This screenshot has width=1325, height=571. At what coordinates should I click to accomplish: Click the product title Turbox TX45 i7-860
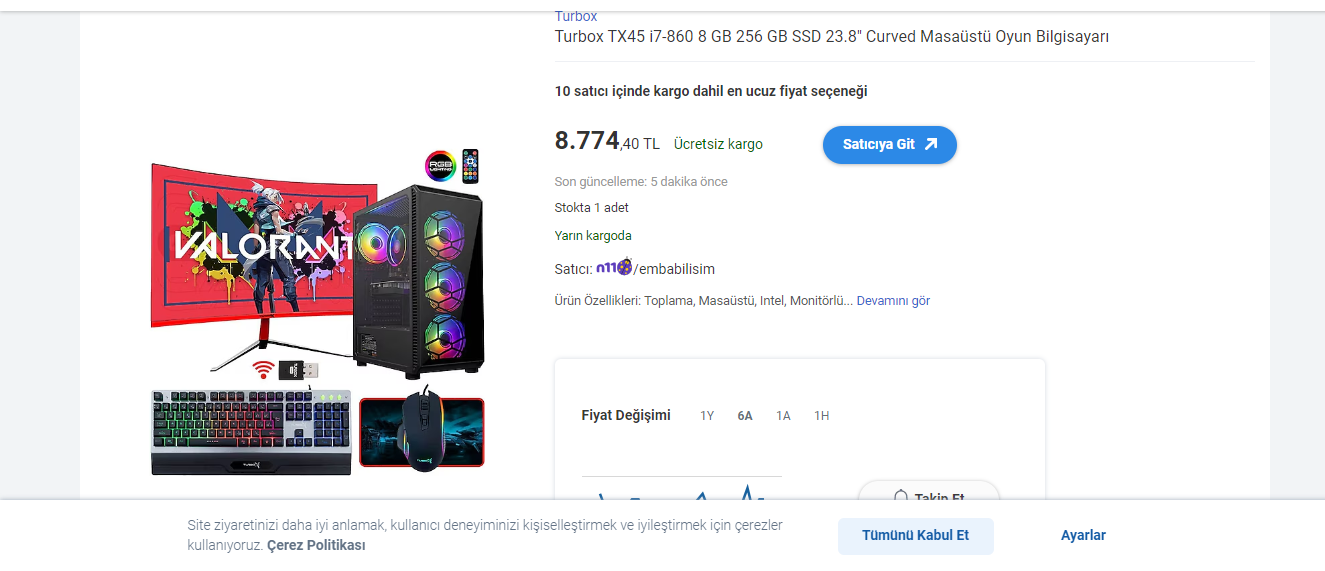pyautogui.click(x=832, y=37)
